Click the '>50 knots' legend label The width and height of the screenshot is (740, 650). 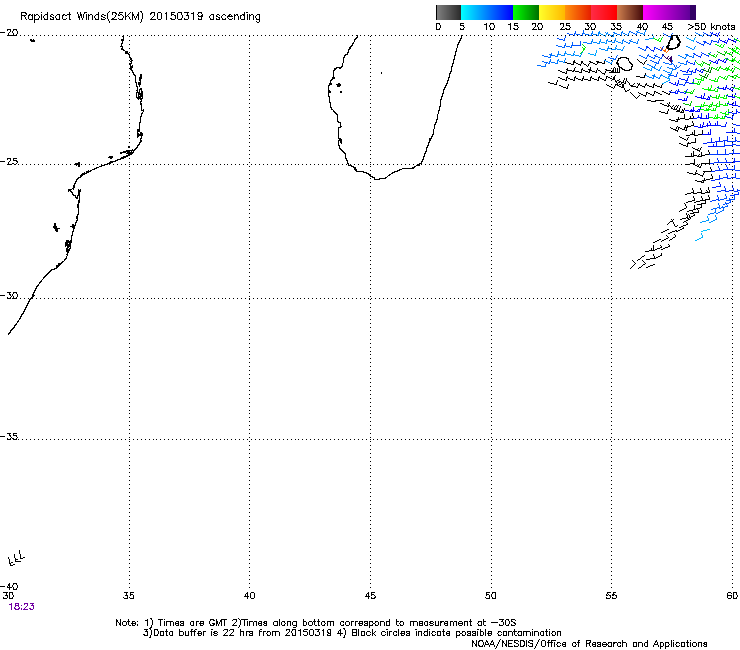point(711,27)
